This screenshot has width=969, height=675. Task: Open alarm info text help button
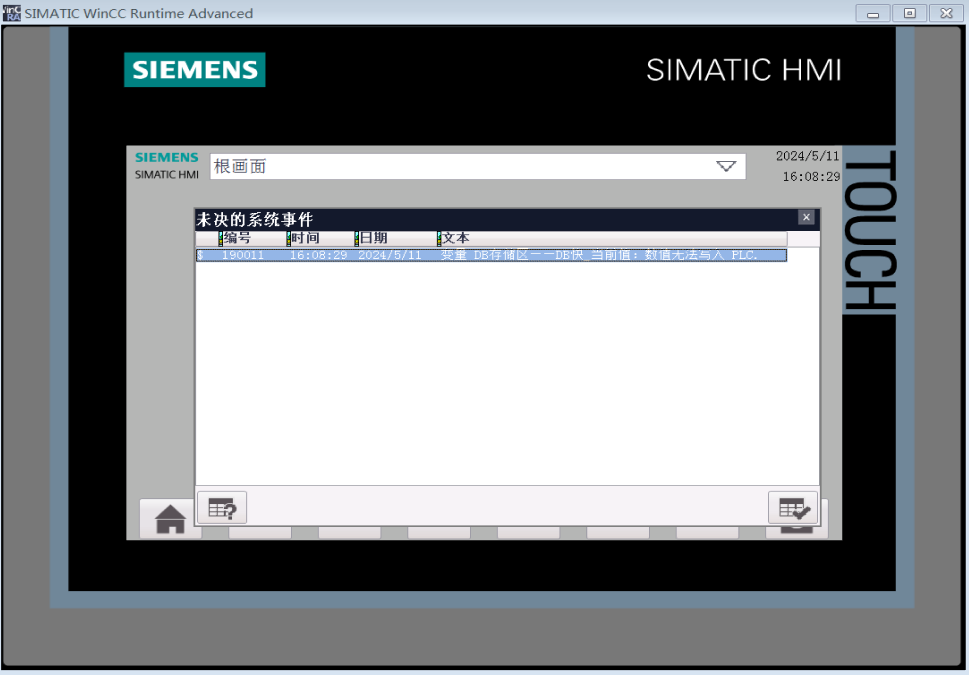221,508
